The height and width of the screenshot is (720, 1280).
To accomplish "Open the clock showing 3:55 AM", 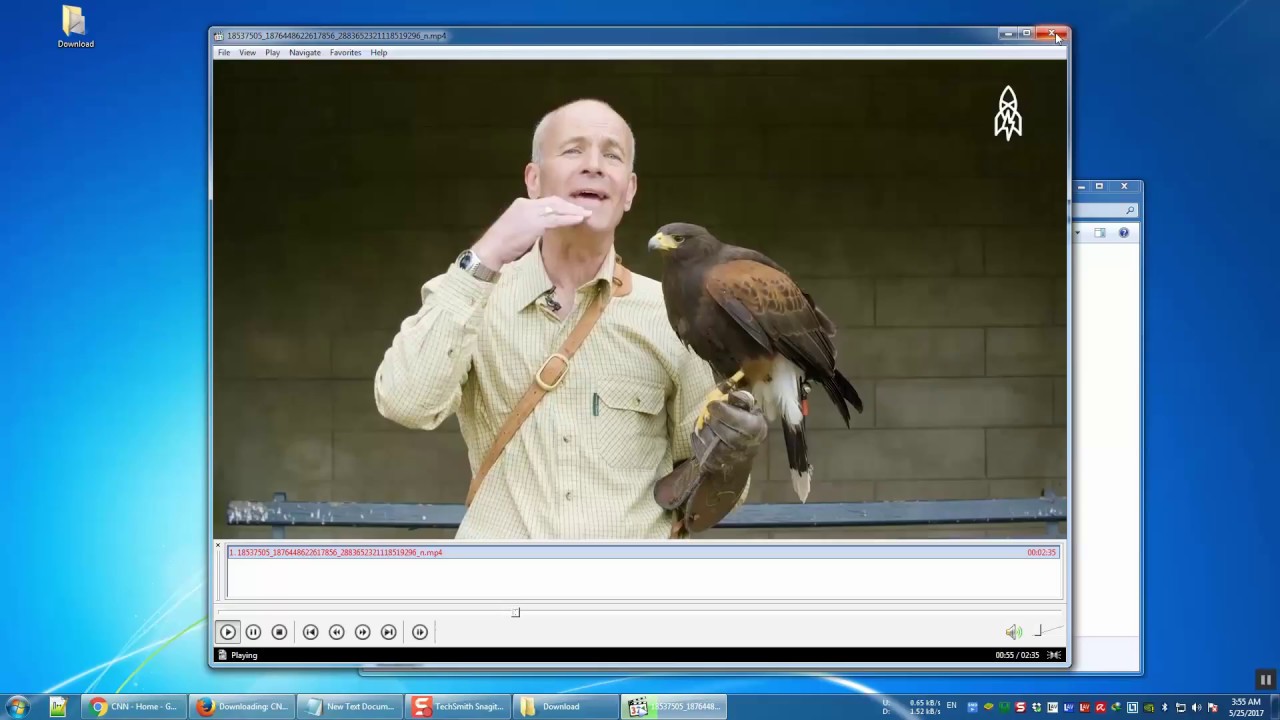I will [1245, 707].
